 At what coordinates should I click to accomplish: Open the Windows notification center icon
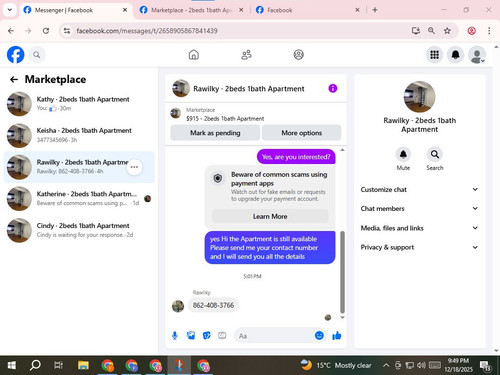[x=485, y=366]
